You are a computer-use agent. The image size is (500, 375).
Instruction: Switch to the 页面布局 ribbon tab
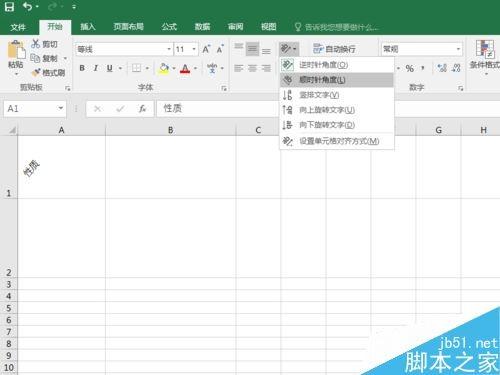(x=128, y=27)
